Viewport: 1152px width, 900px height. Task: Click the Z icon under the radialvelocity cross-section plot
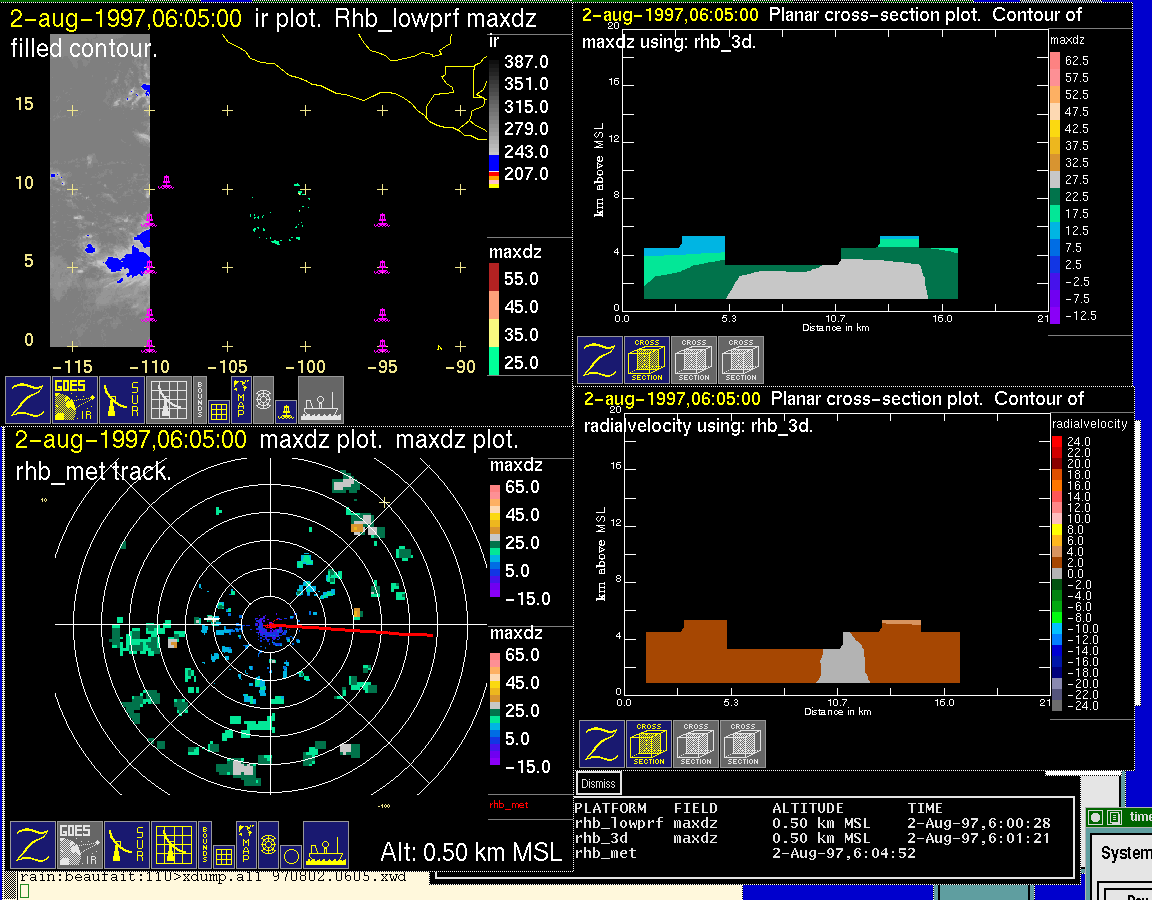(x=601, y=744)
